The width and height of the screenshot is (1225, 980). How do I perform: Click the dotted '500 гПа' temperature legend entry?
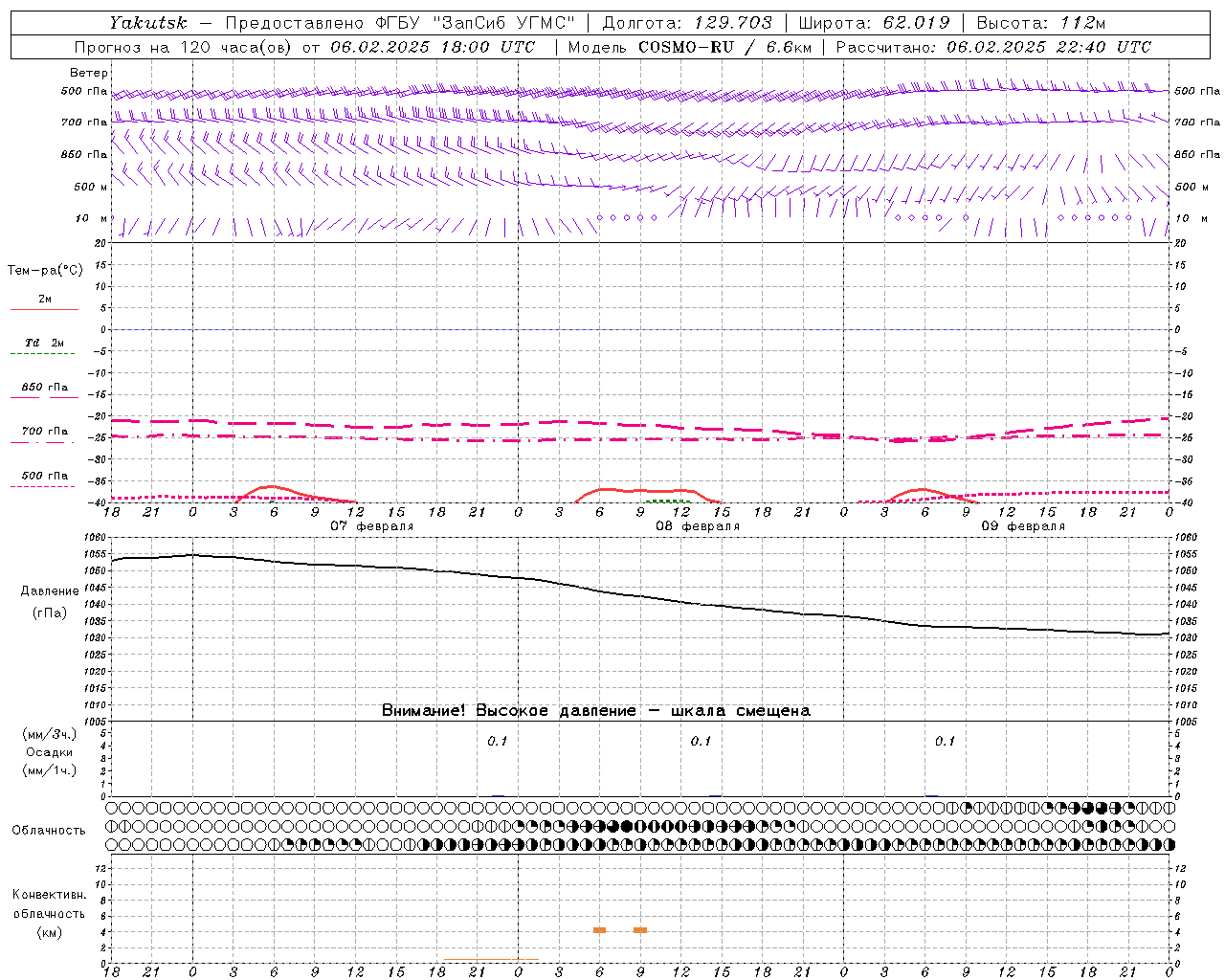44,476
